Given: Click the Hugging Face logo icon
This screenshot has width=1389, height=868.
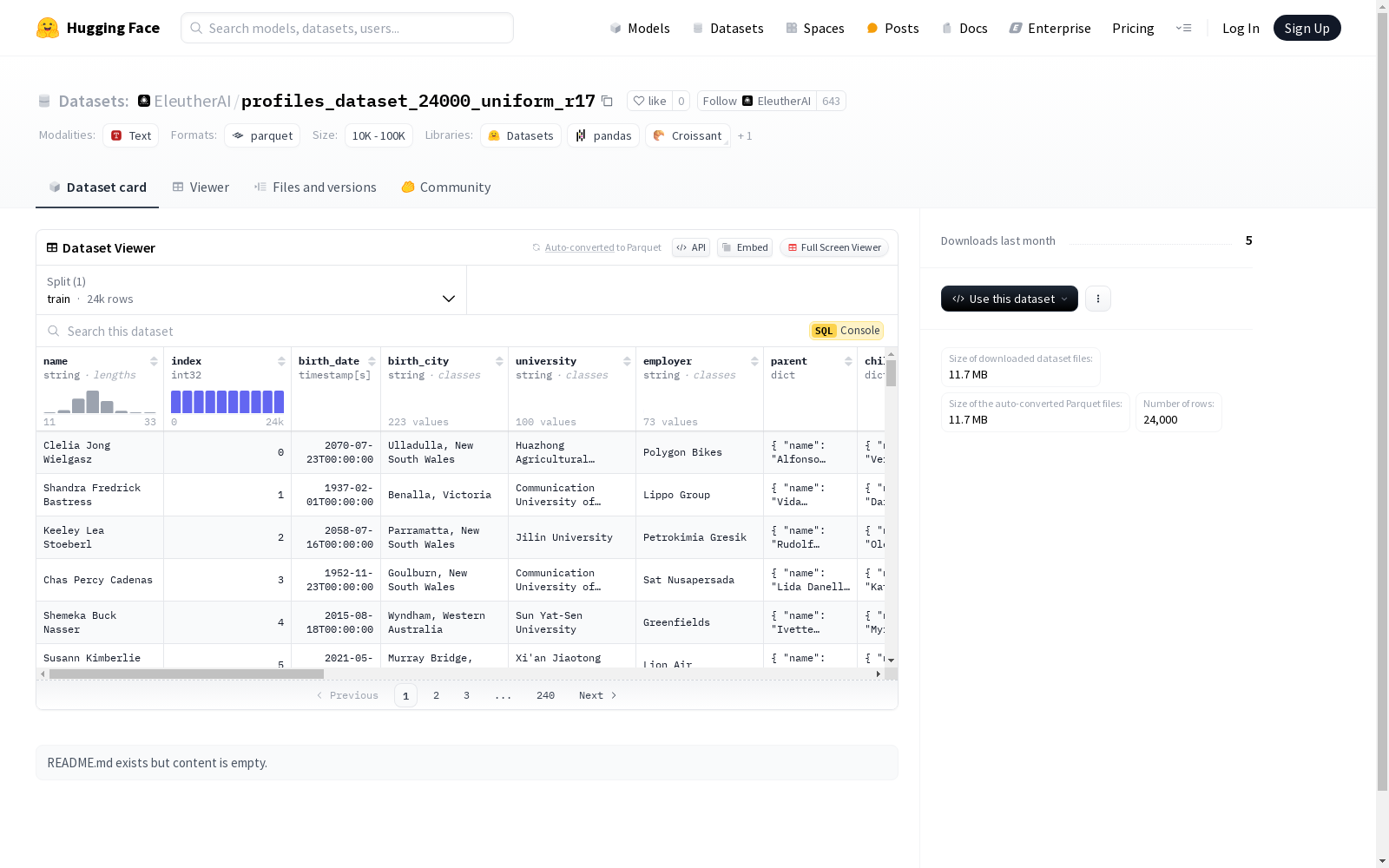Looking at the screenshot, I should (x=48, y=28).
